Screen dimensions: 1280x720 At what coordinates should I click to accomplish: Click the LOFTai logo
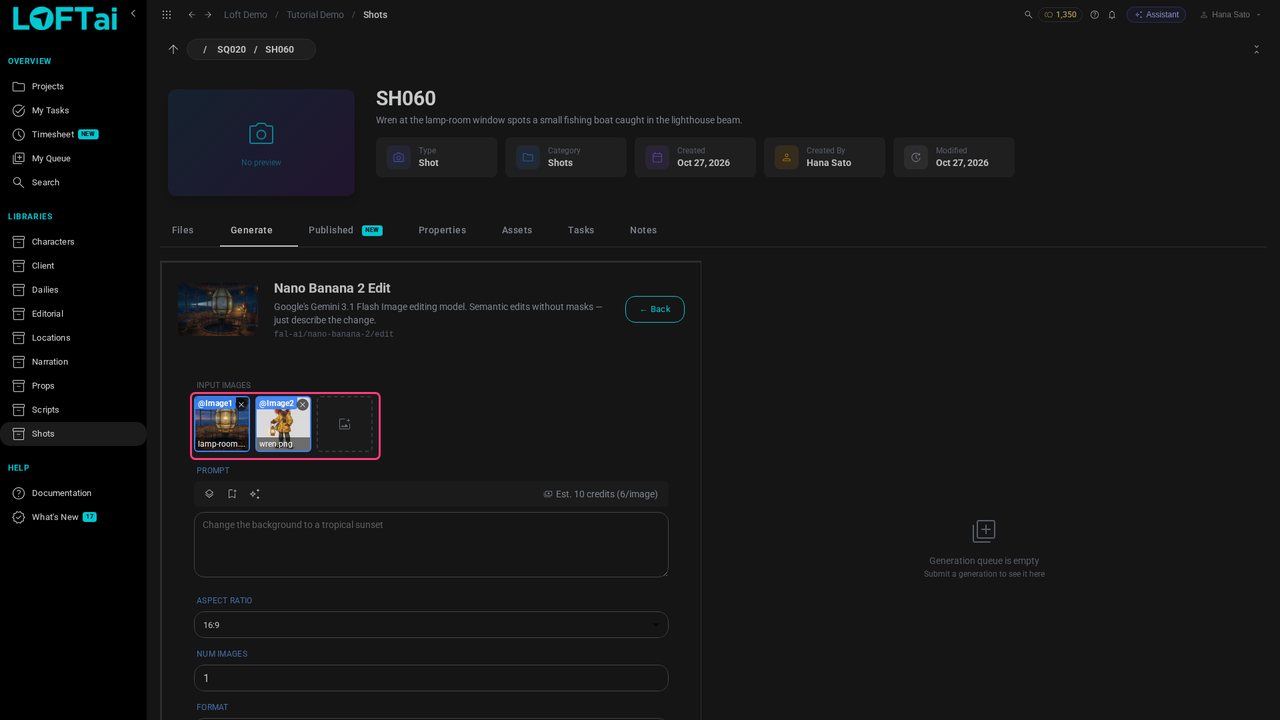[65, 18]
